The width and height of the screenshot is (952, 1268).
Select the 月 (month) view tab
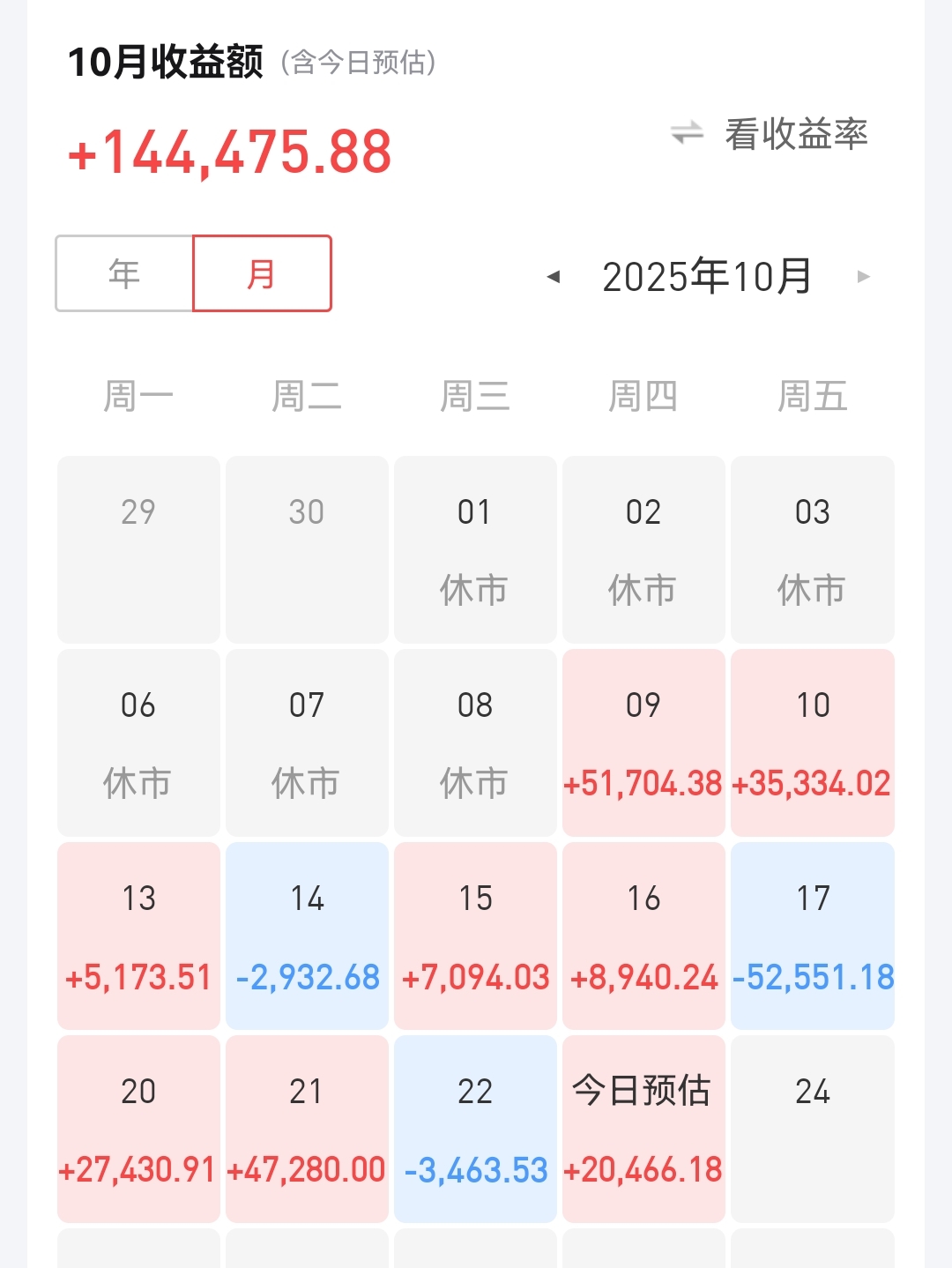[x=263, y=273]
